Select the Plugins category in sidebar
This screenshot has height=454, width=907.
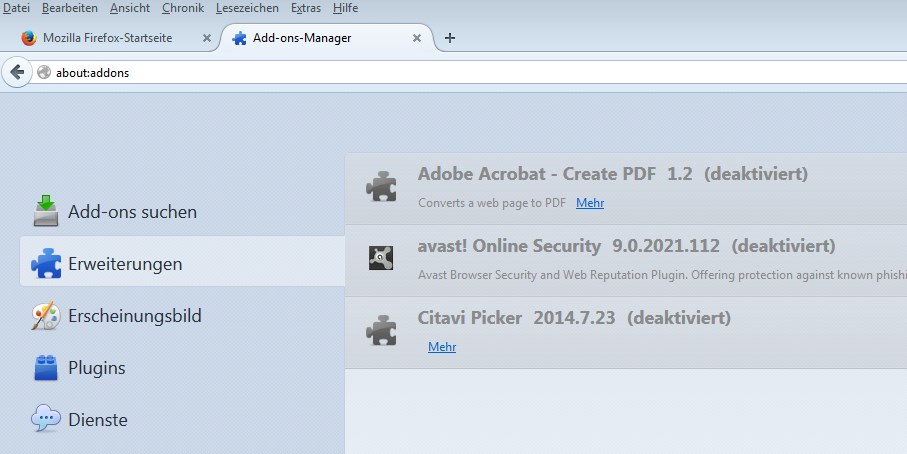point(97,368)
